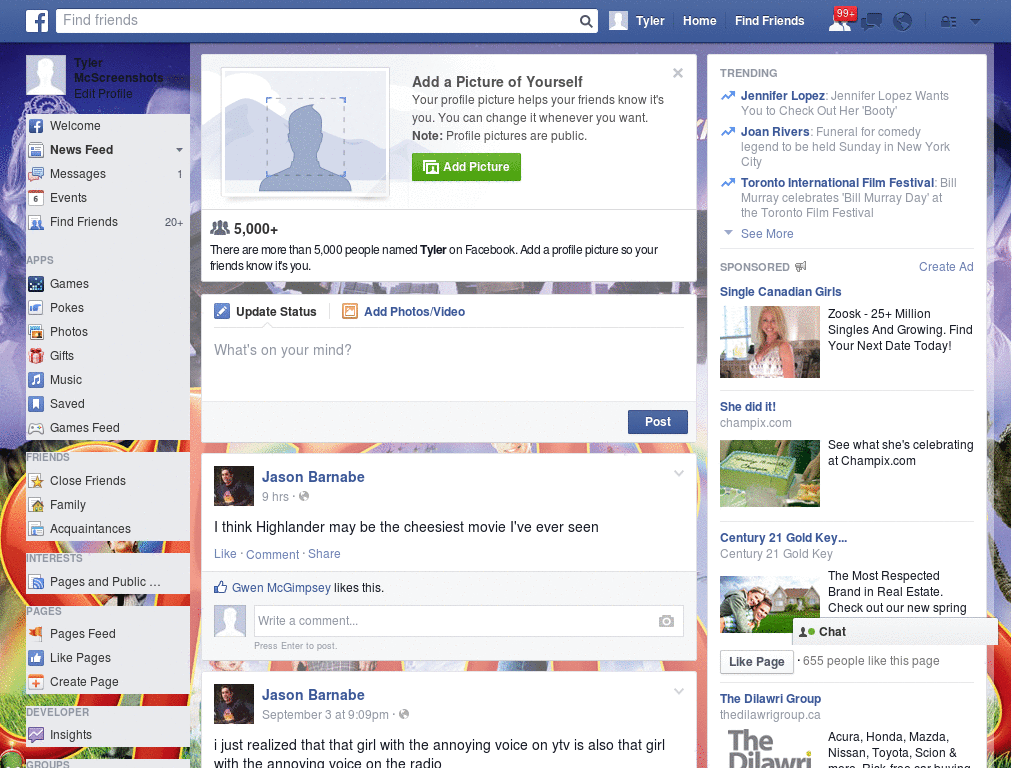
Task: Open Pokes icon in sidebar
Action: click(36, 308)
